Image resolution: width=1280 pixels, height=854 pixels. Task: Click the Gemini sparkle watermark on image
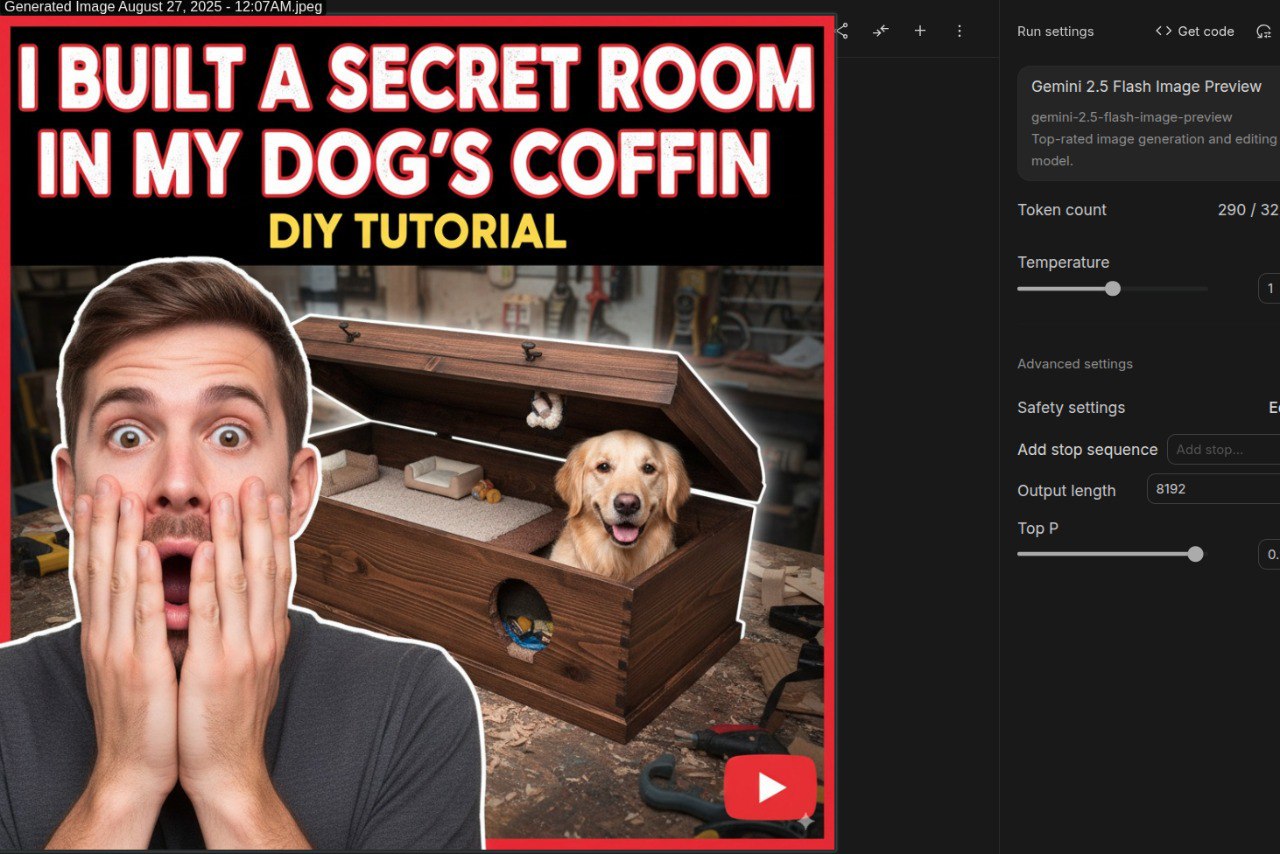click(x=806, y=821)
